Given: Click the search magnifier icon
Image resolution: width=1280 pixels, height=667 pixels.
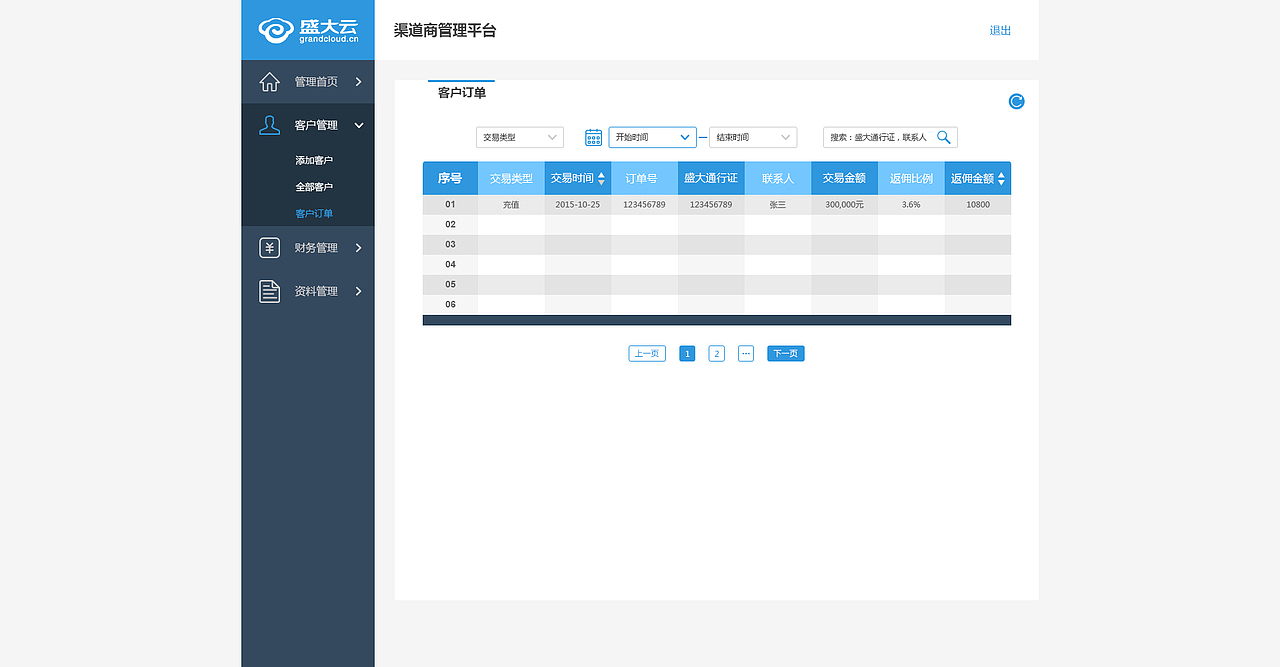Looking at the screenshot, I should coord(943,137).
